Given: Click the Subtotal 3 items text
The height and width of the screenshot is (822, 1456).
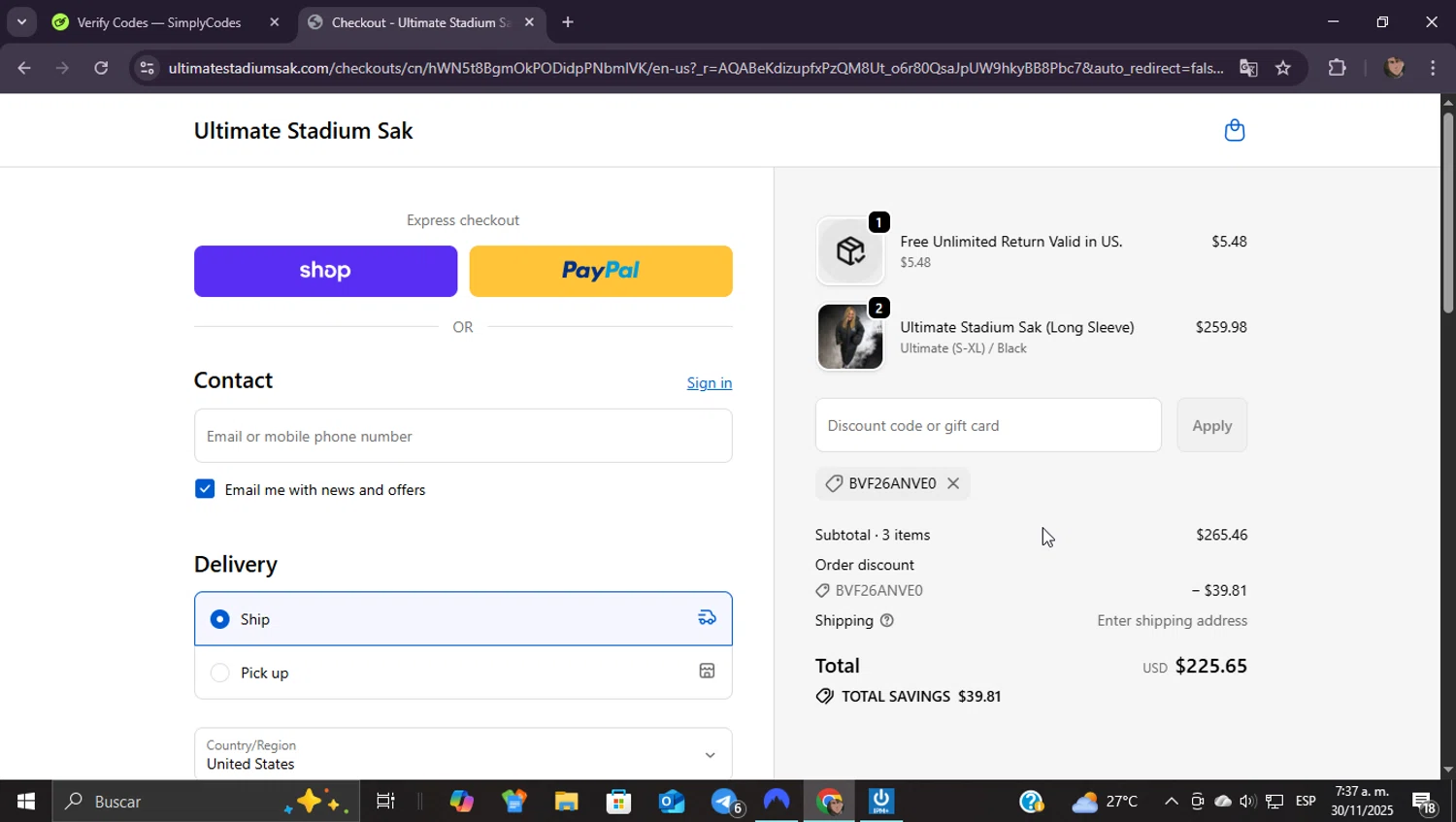Looking at the screenshot, I should point(873,535).
